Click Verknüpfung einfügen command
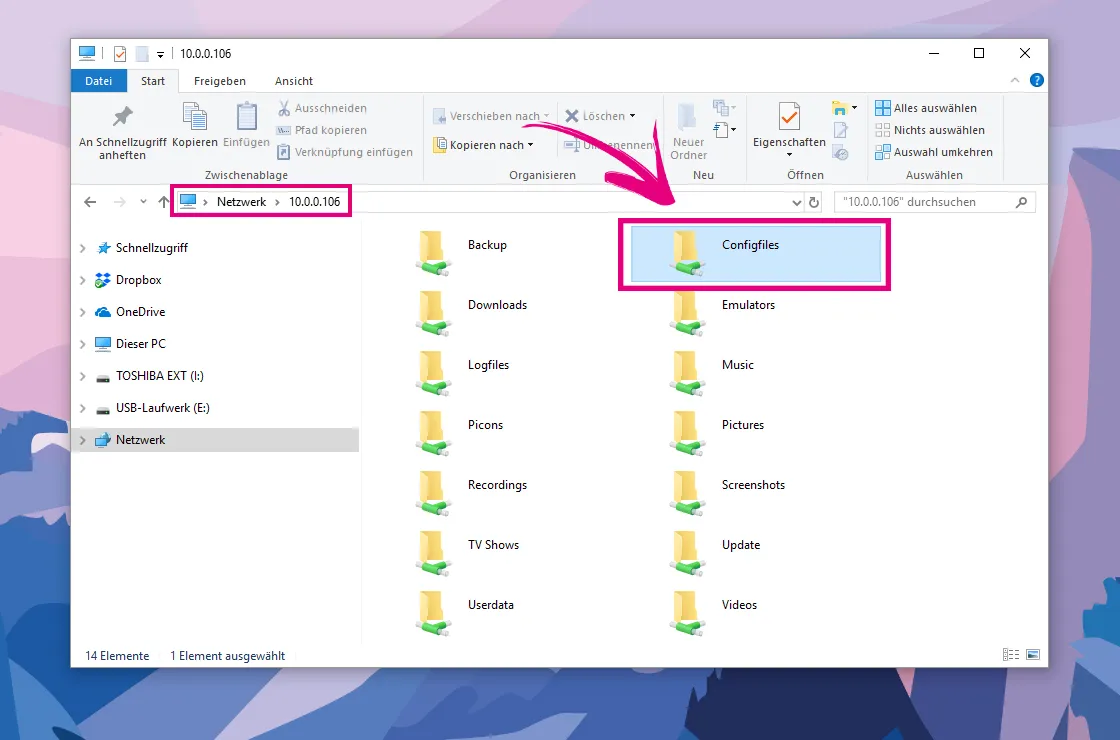This screenshot has height=740, width=1120. [x=345, y=152]
